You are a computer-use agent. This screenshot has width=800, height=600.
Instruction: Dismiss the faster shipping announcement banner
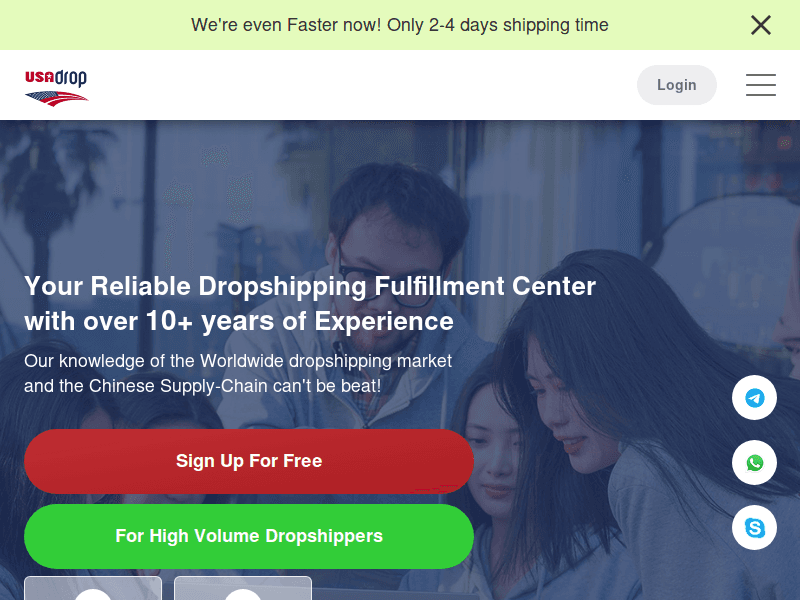click(x=761, y=24)
